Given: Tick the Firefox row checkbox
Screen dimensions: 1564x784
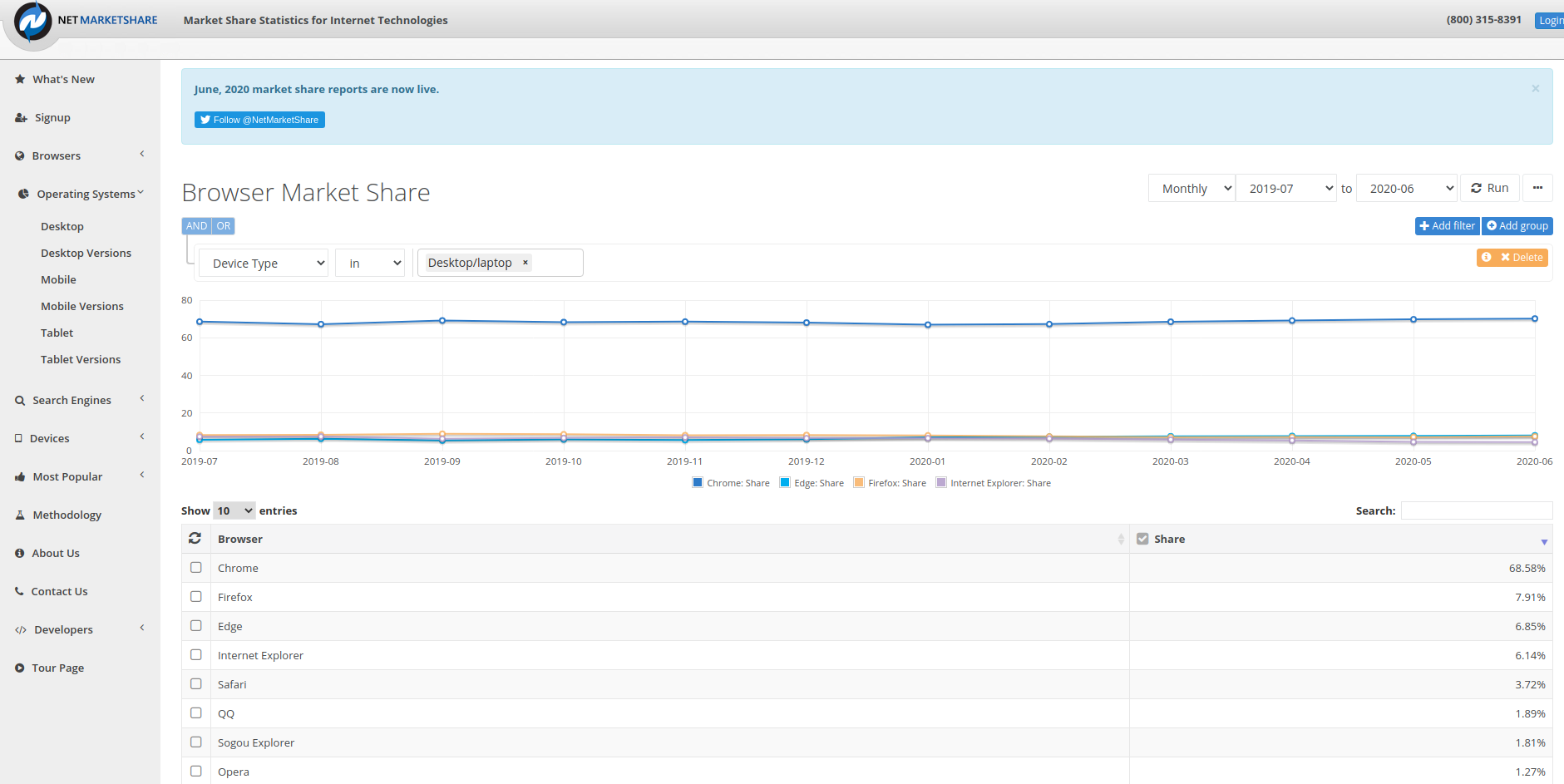Looking at the screenshot, I should pos(196,597).
